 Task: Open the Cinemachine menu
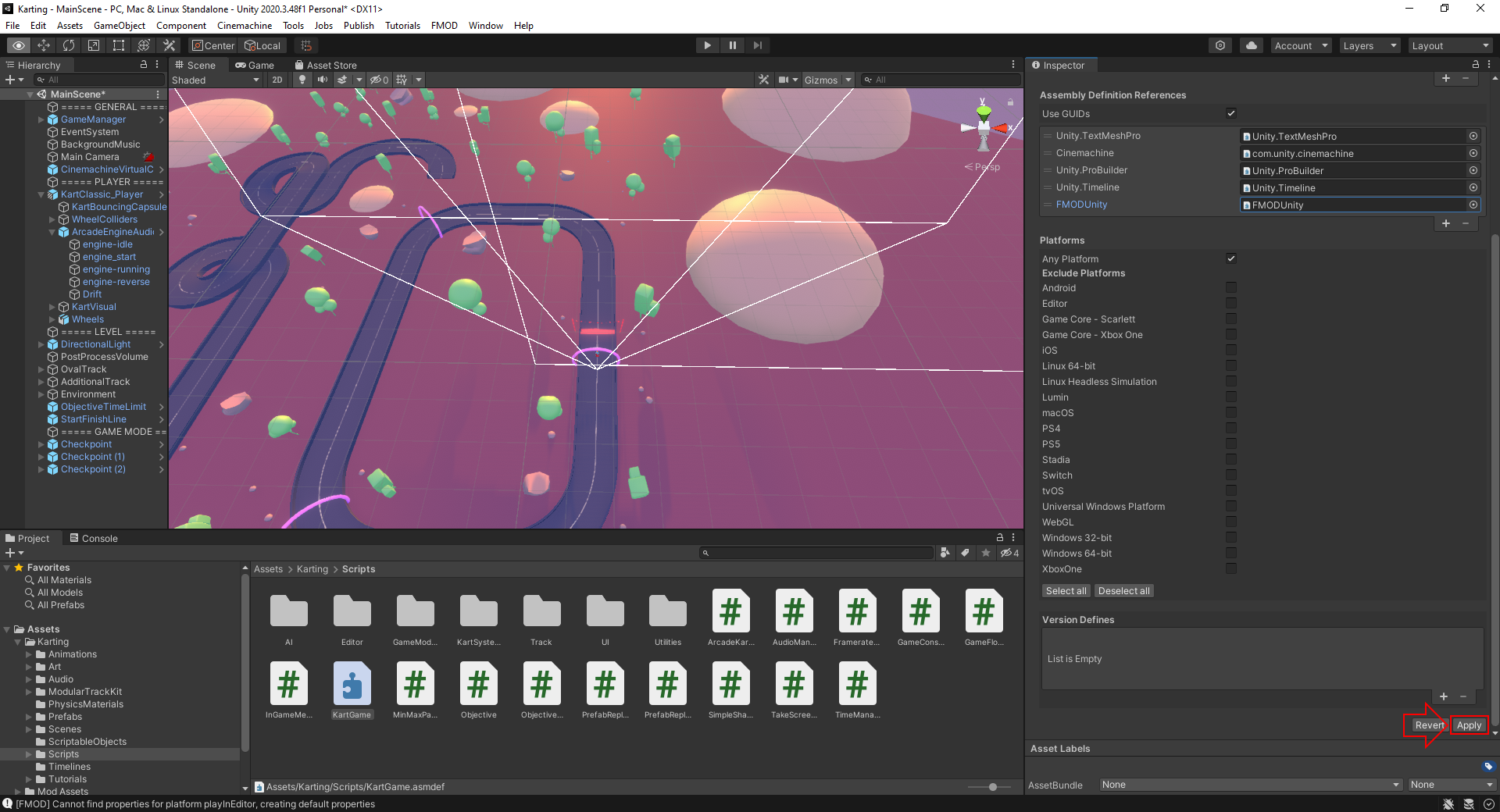pyautogui.click(x=245, y=26)
